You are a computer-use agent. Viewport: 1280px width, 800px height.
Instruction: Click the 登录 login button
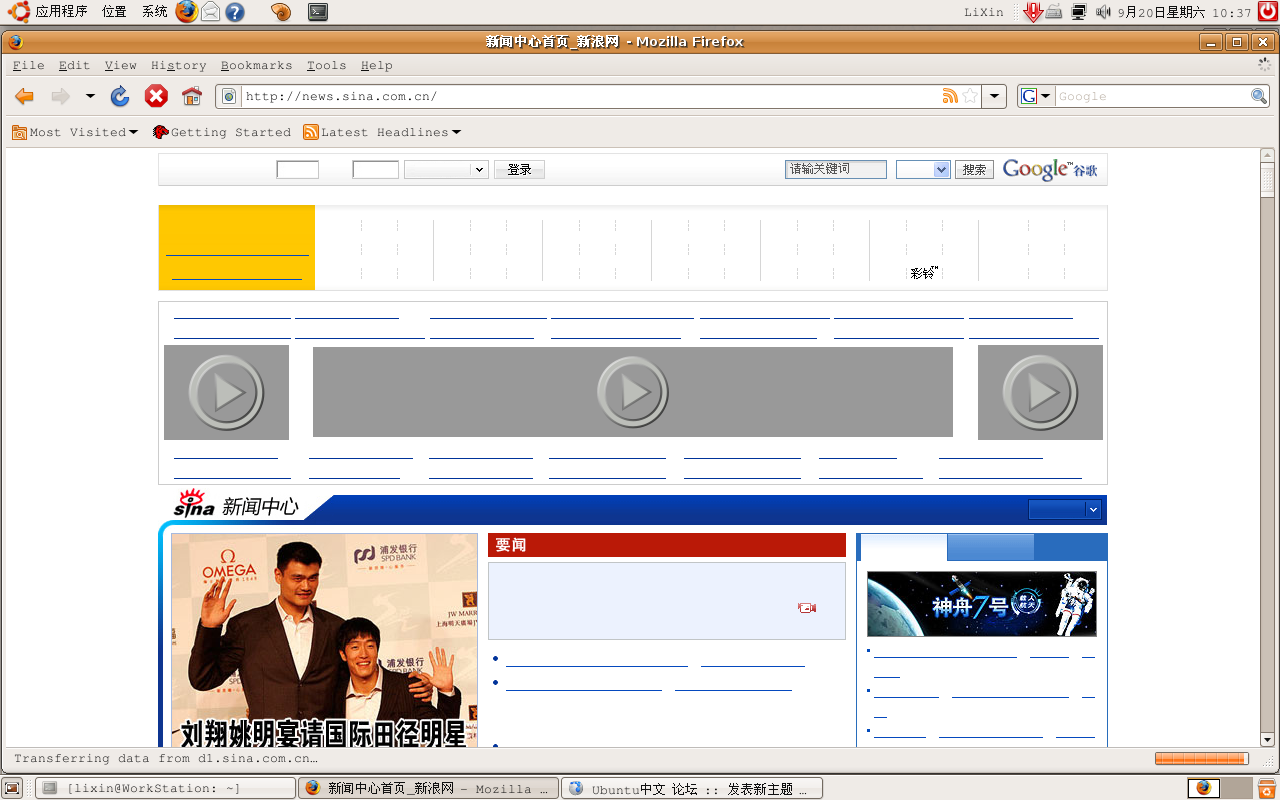(519, 170)
